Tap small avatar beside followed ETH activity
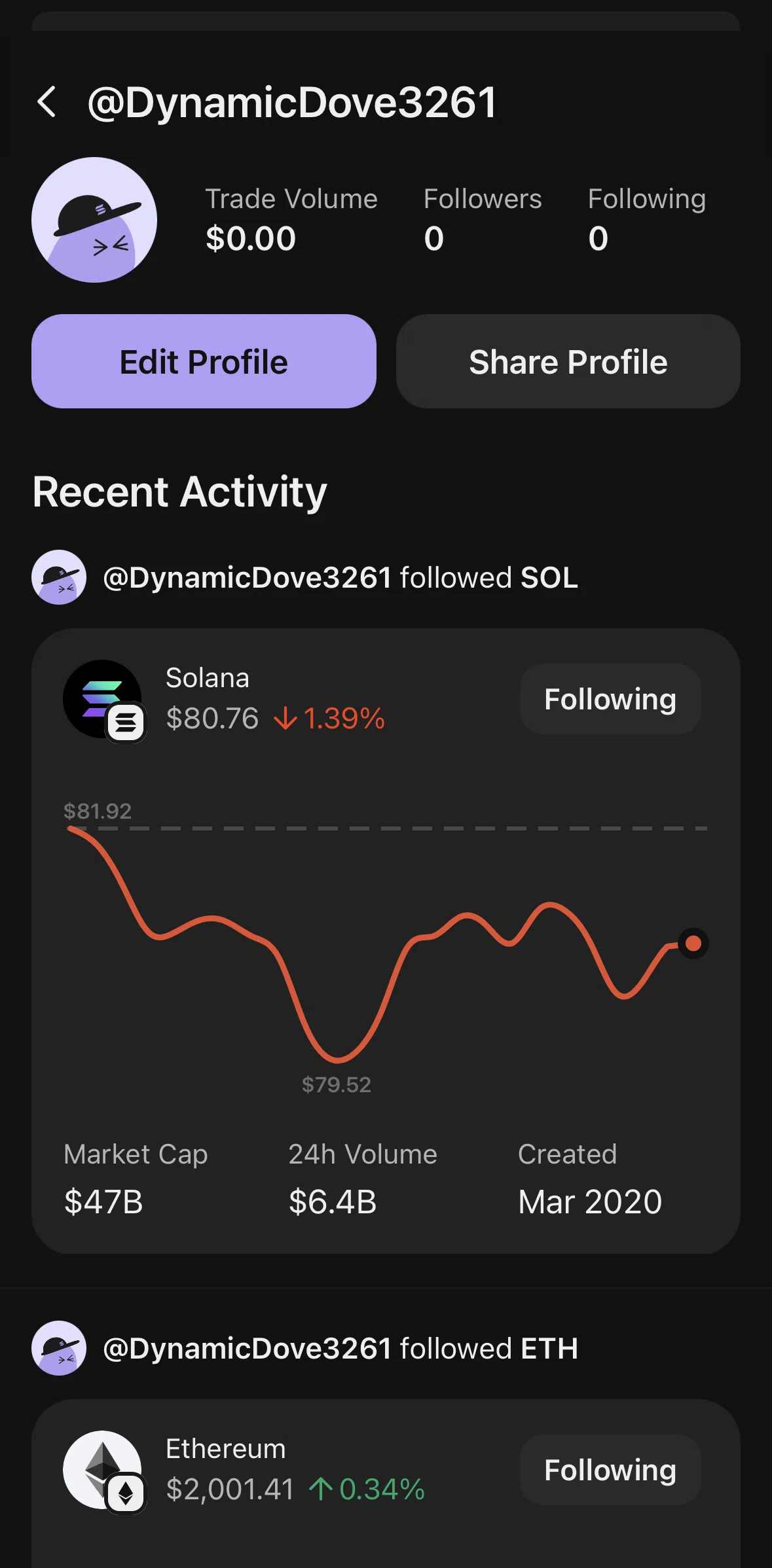The width and height of the screenshot is (772, 1568). point(59,1348)
